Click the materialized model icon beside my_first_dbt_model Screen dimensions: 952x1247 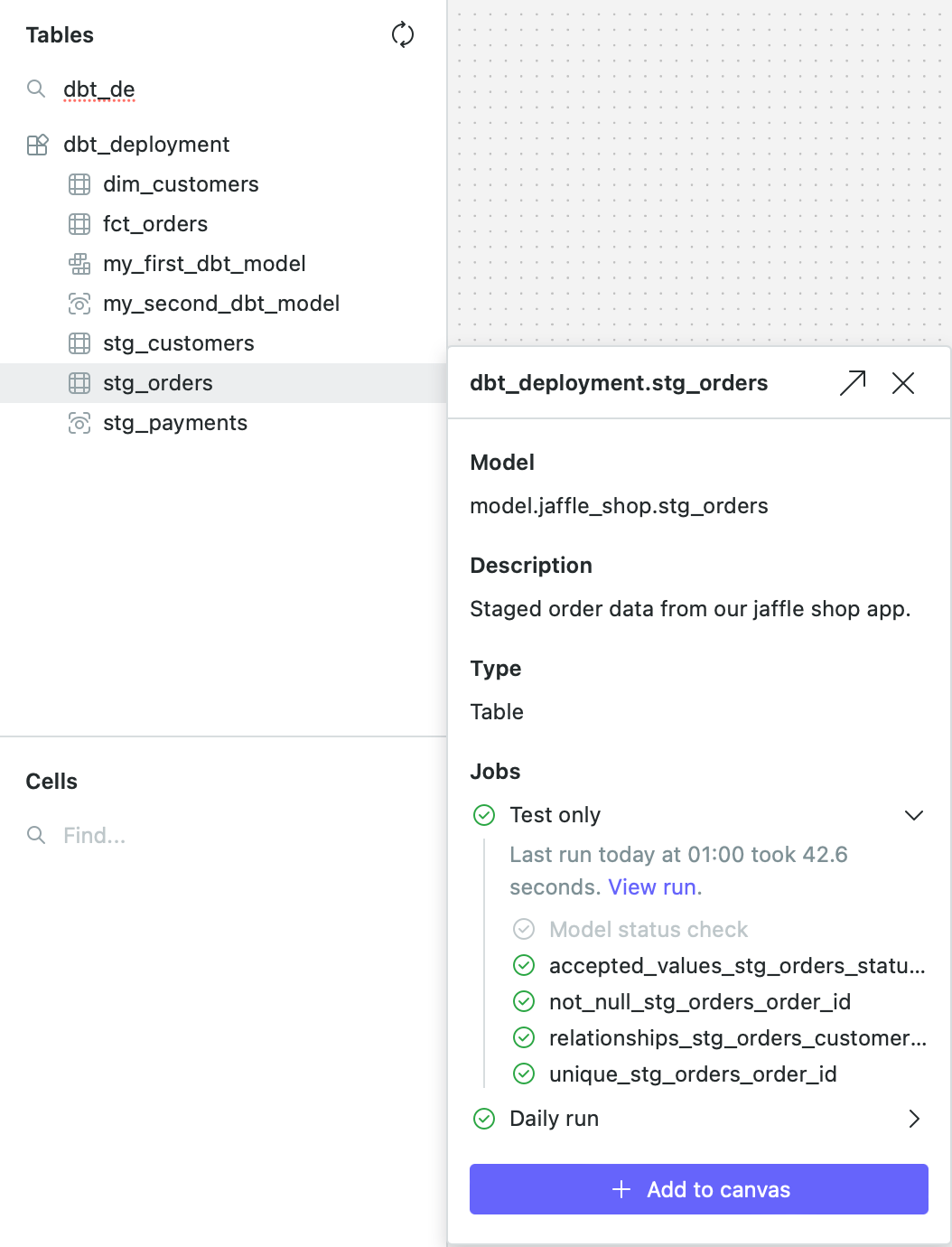79,263
